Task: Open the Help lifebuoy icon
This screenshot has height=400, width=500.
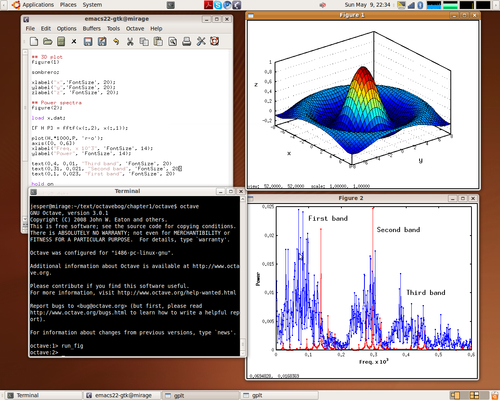Action: click(x=215, y=41)
